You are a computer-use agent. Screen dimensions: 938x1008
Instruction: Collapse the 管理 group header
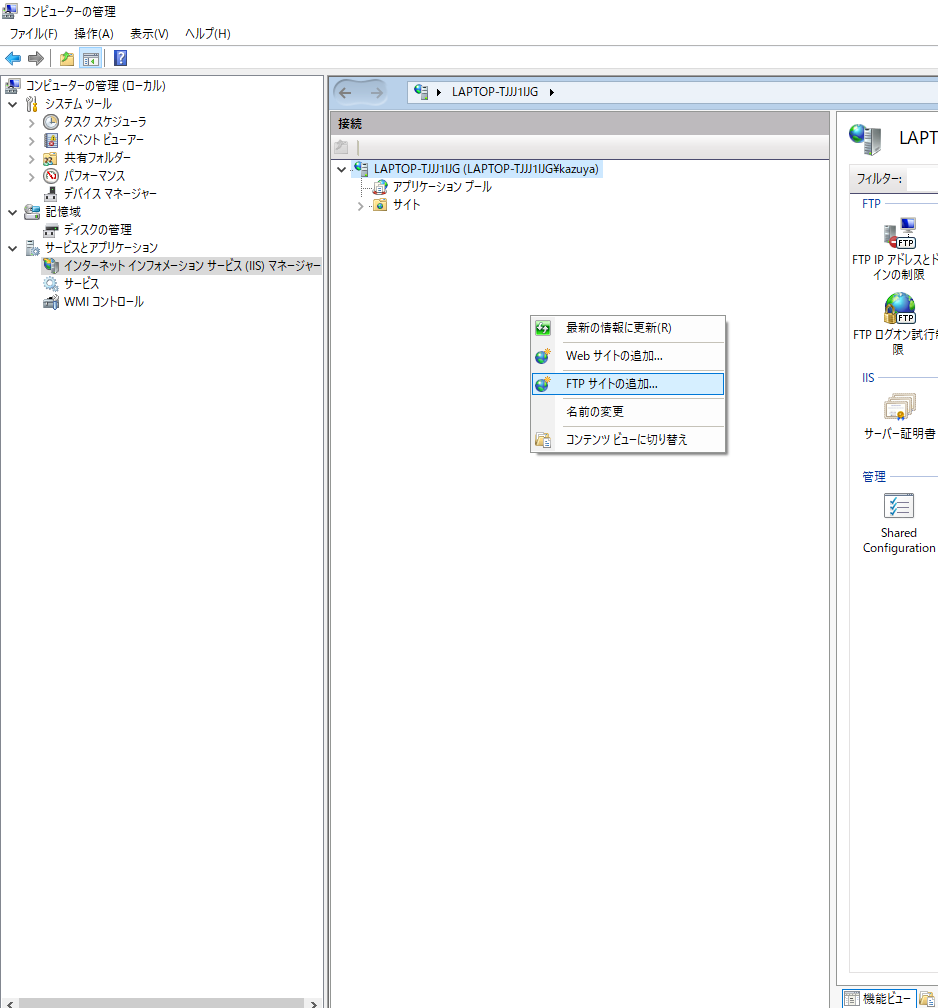[874, 476]
